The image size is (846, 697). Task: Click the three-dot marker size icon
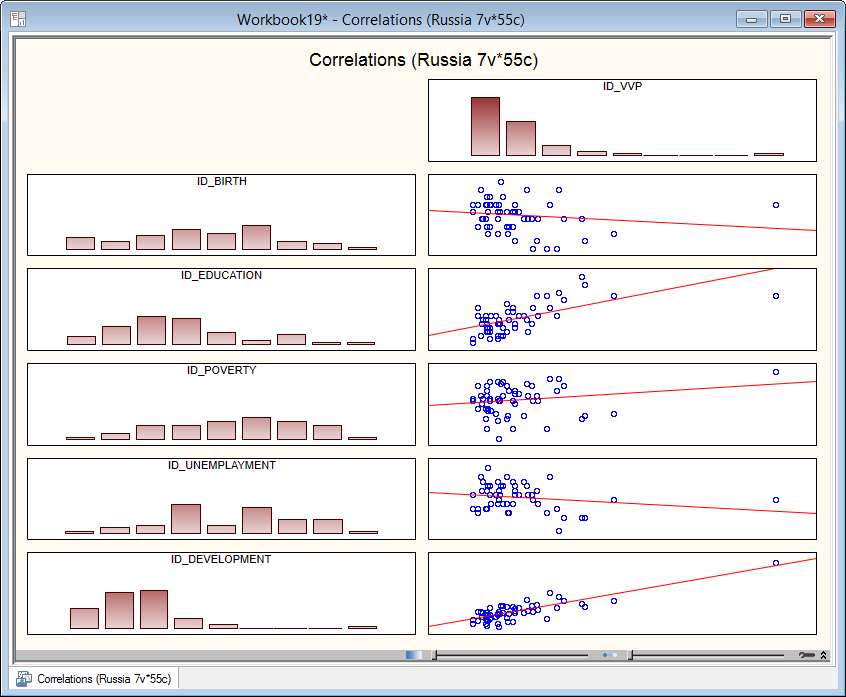[610, 655]
